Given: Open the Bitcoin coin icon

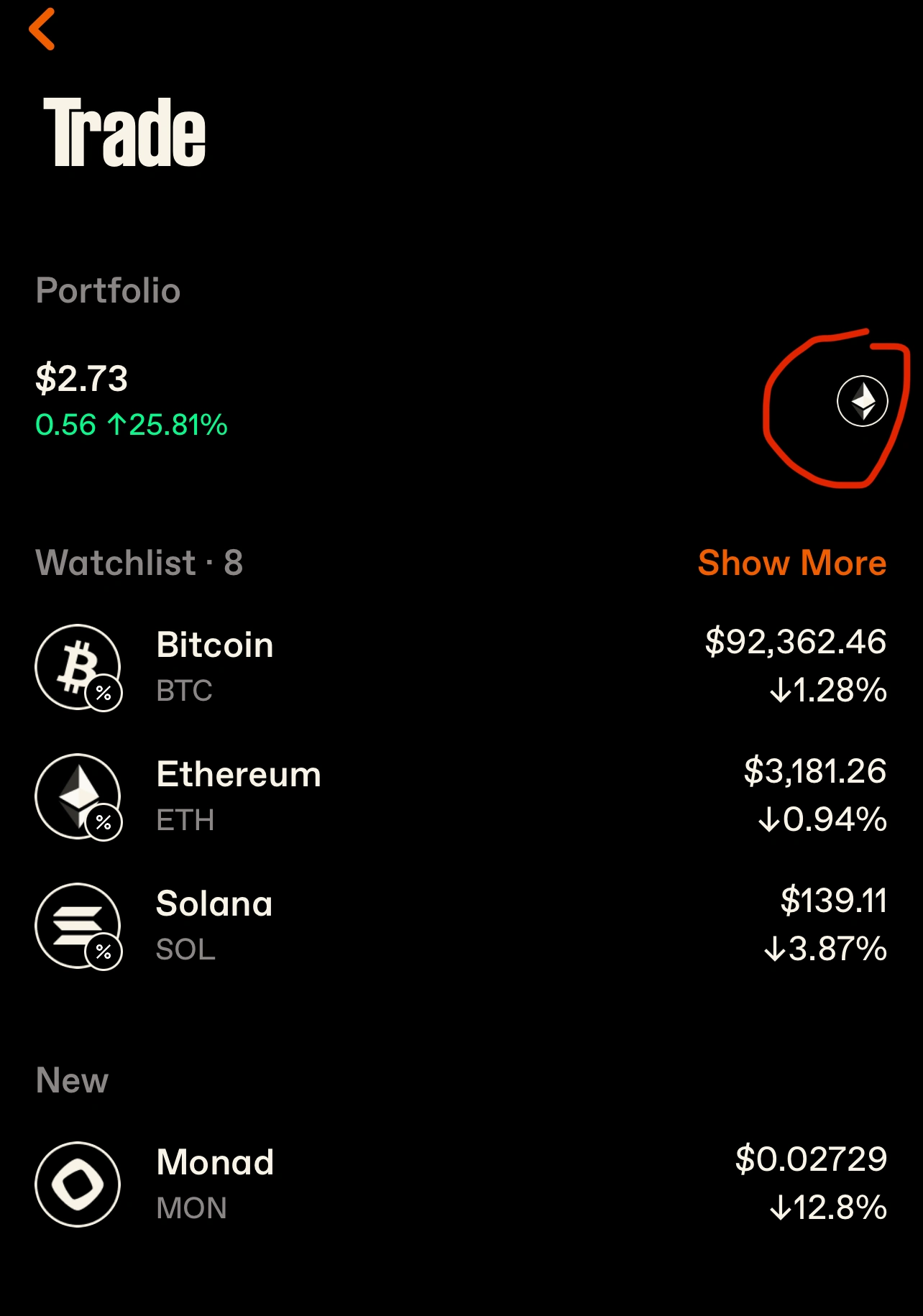Looking at the screenshot, I should [77, 666].
